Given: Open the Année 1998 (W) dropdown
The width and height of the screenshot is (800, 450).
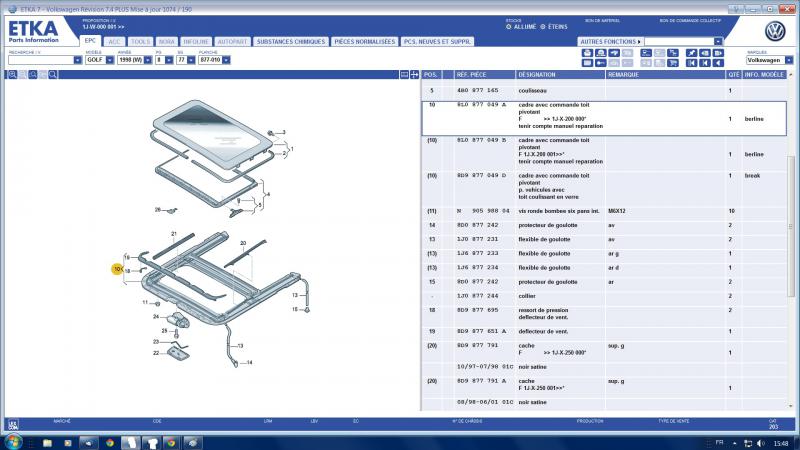Looking at the screenshot, I should pyautogui.click(x=147, y=60).
